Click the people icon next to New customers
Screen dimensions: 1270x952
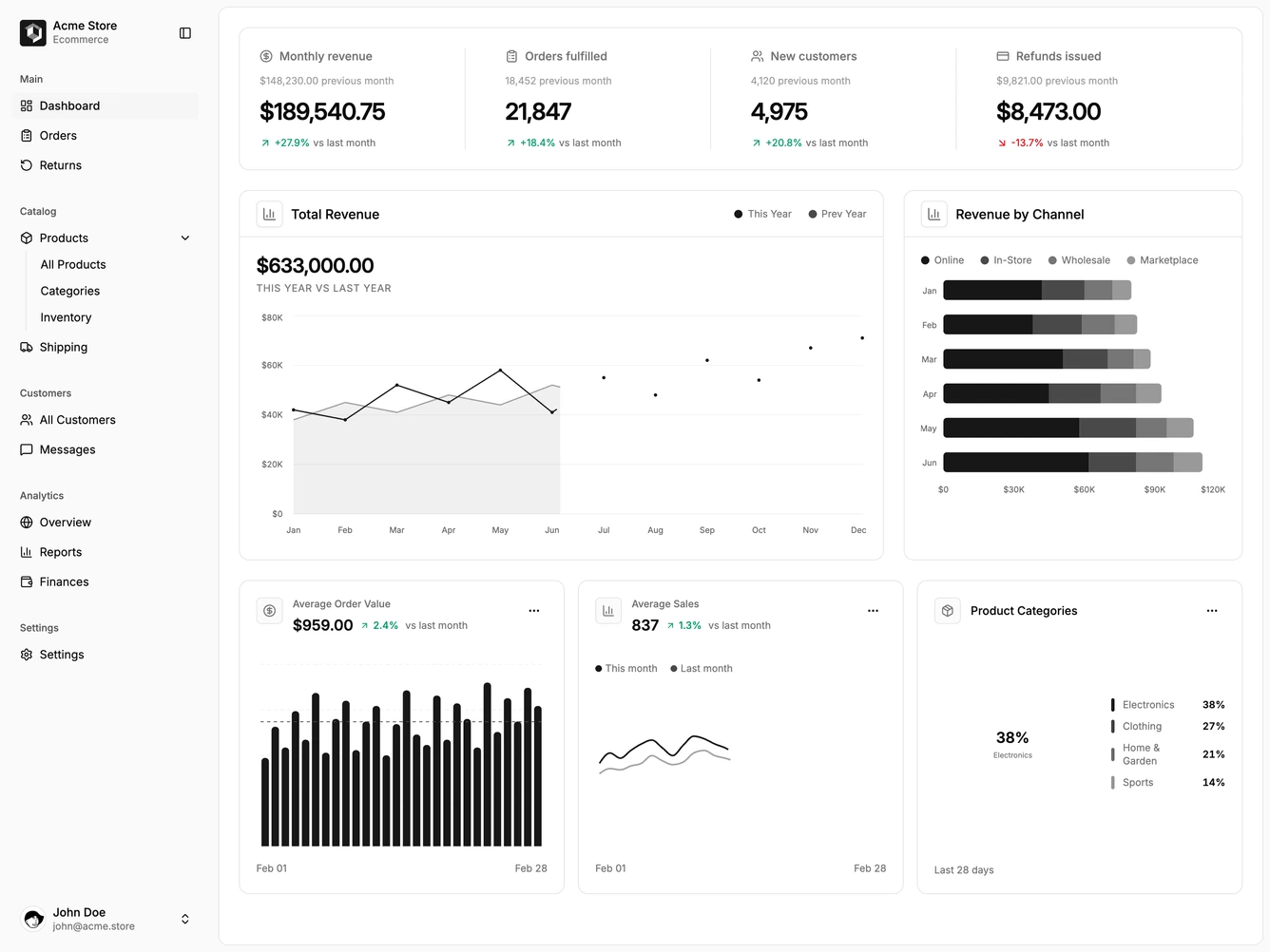tap(758, 57)
